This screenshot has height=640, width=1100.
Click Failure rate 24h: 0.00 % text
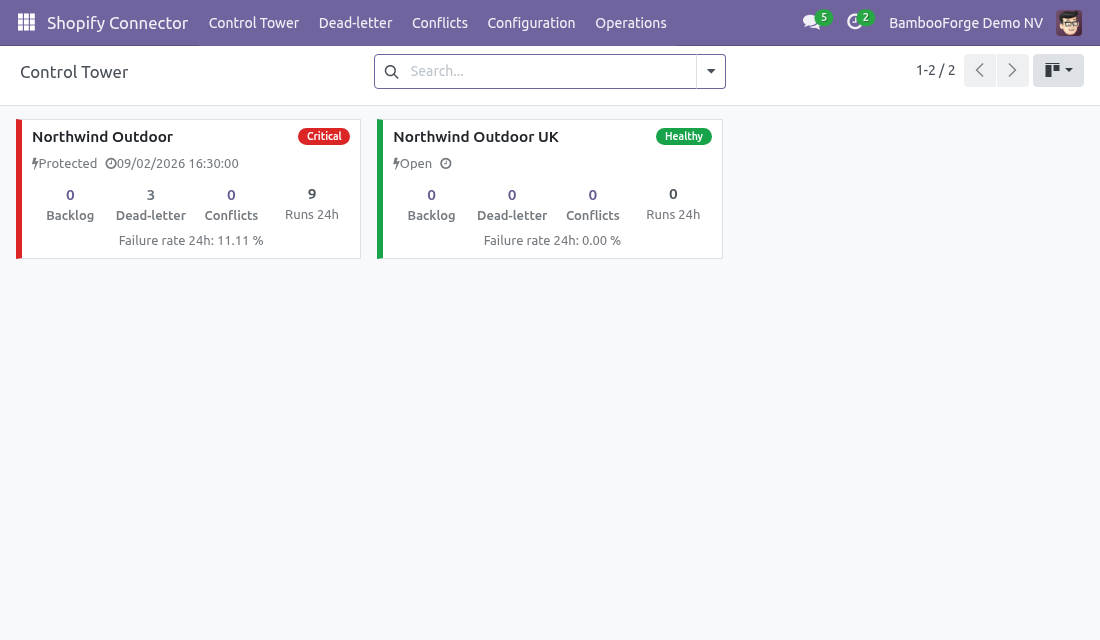pos(552,241)
